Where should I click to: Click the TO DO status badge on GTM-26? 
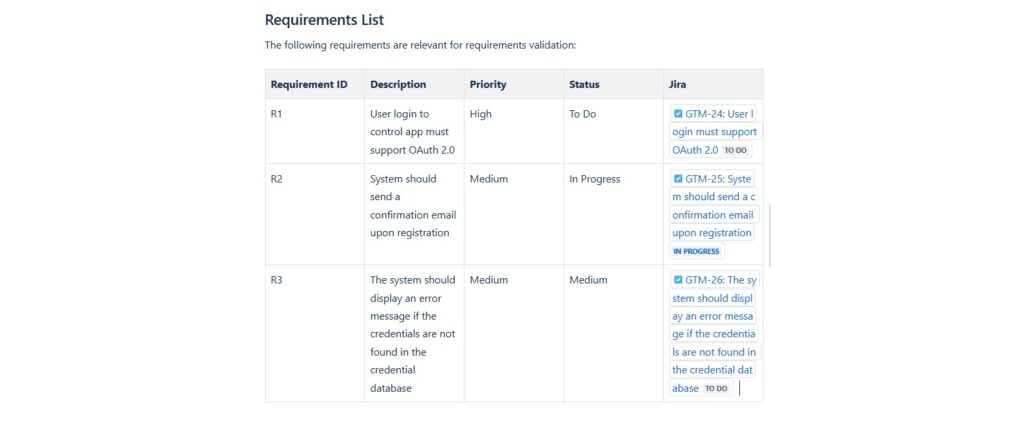coord(716,388)
